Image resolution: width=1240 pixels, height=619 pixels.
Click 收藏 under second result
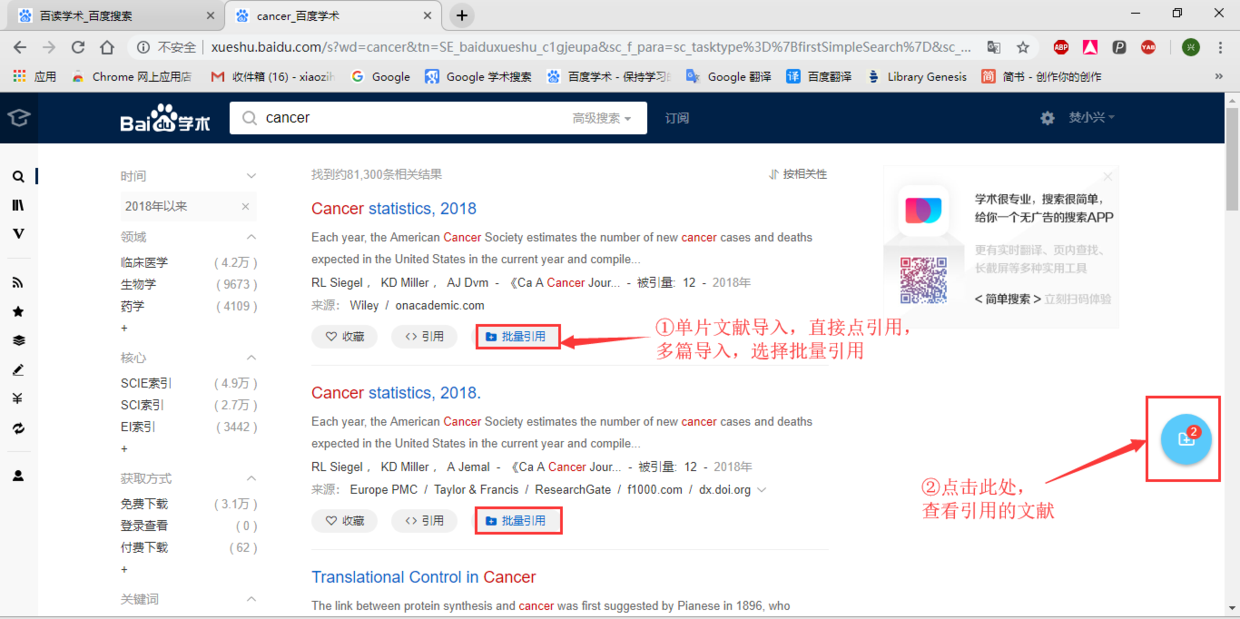click(x=345, y=521)
